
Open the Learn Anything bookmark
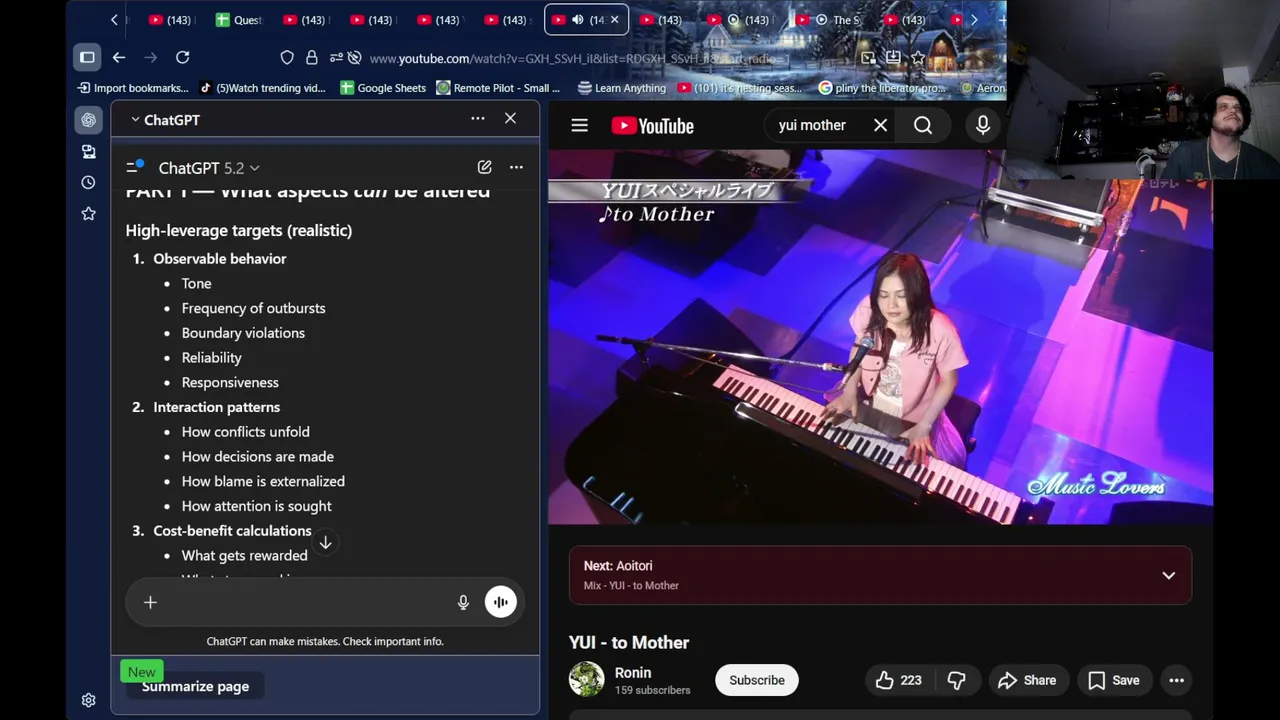(x=621, y=88)
